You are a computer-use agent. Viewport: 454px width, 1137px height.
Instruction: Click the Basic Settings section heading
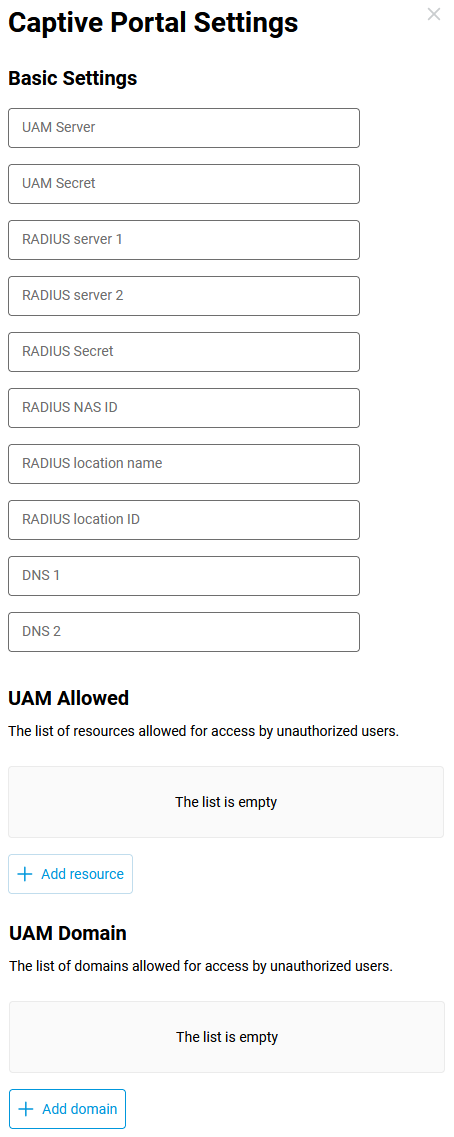[x=73, y=78]
